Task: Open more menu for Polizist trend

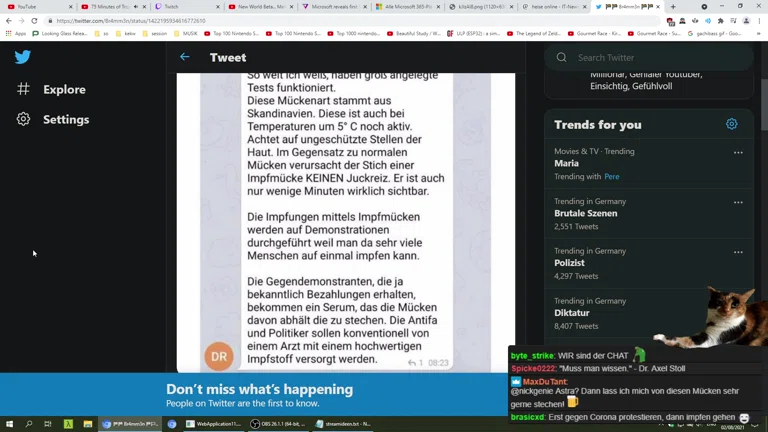Action: click(738, 252)
